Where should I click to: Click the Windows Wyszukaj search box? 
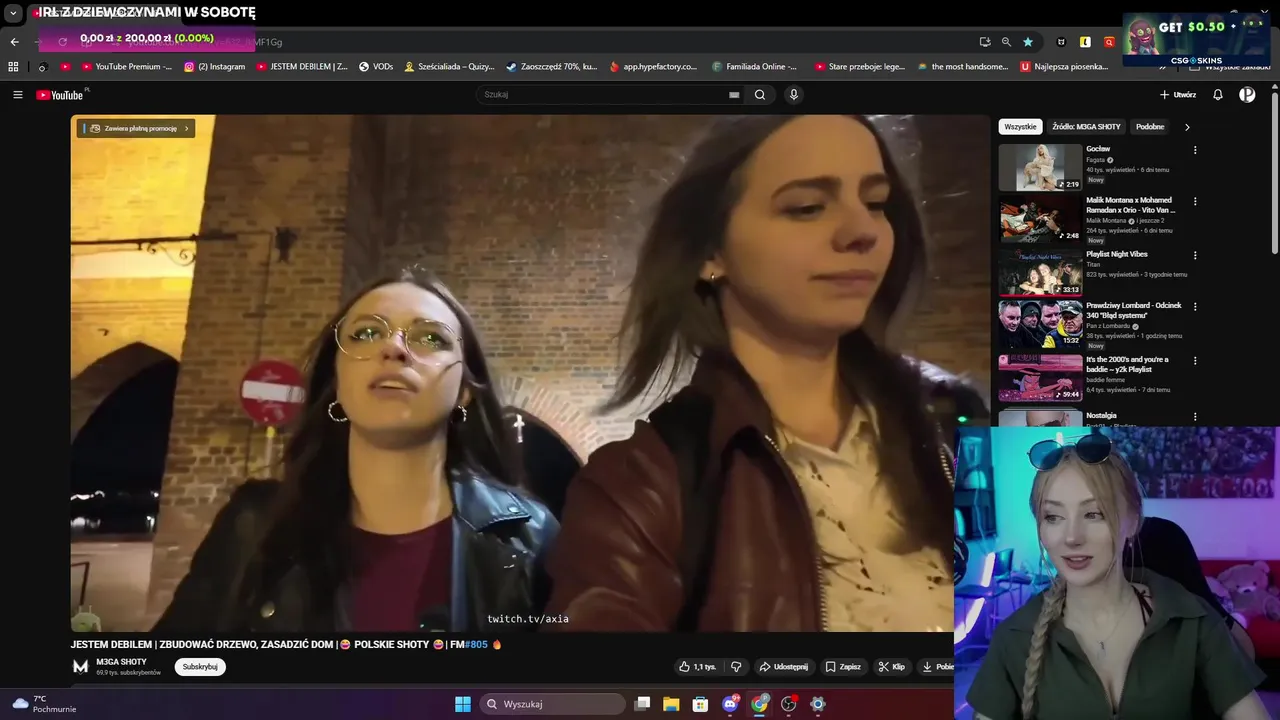(x=552, y=704)
